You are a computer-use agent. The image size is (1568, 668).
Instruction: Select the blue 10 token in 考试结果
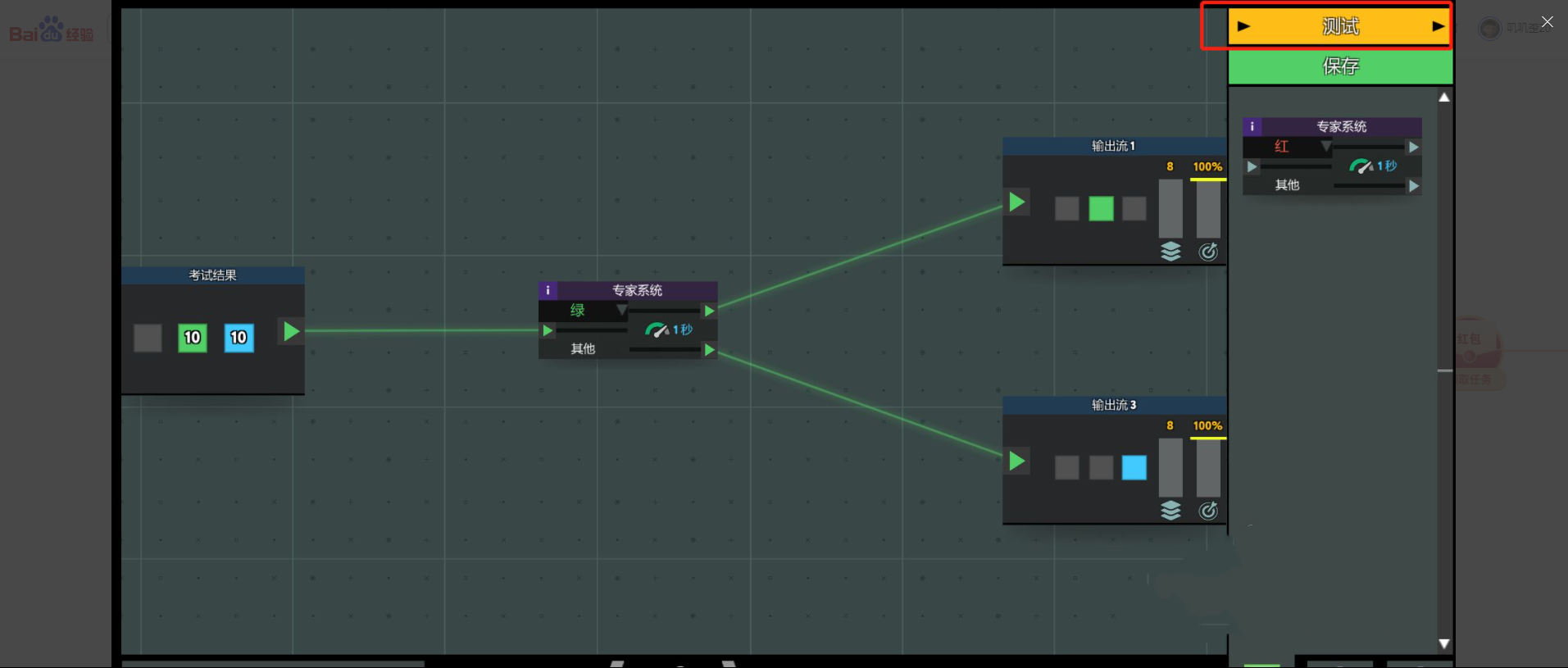239,338
